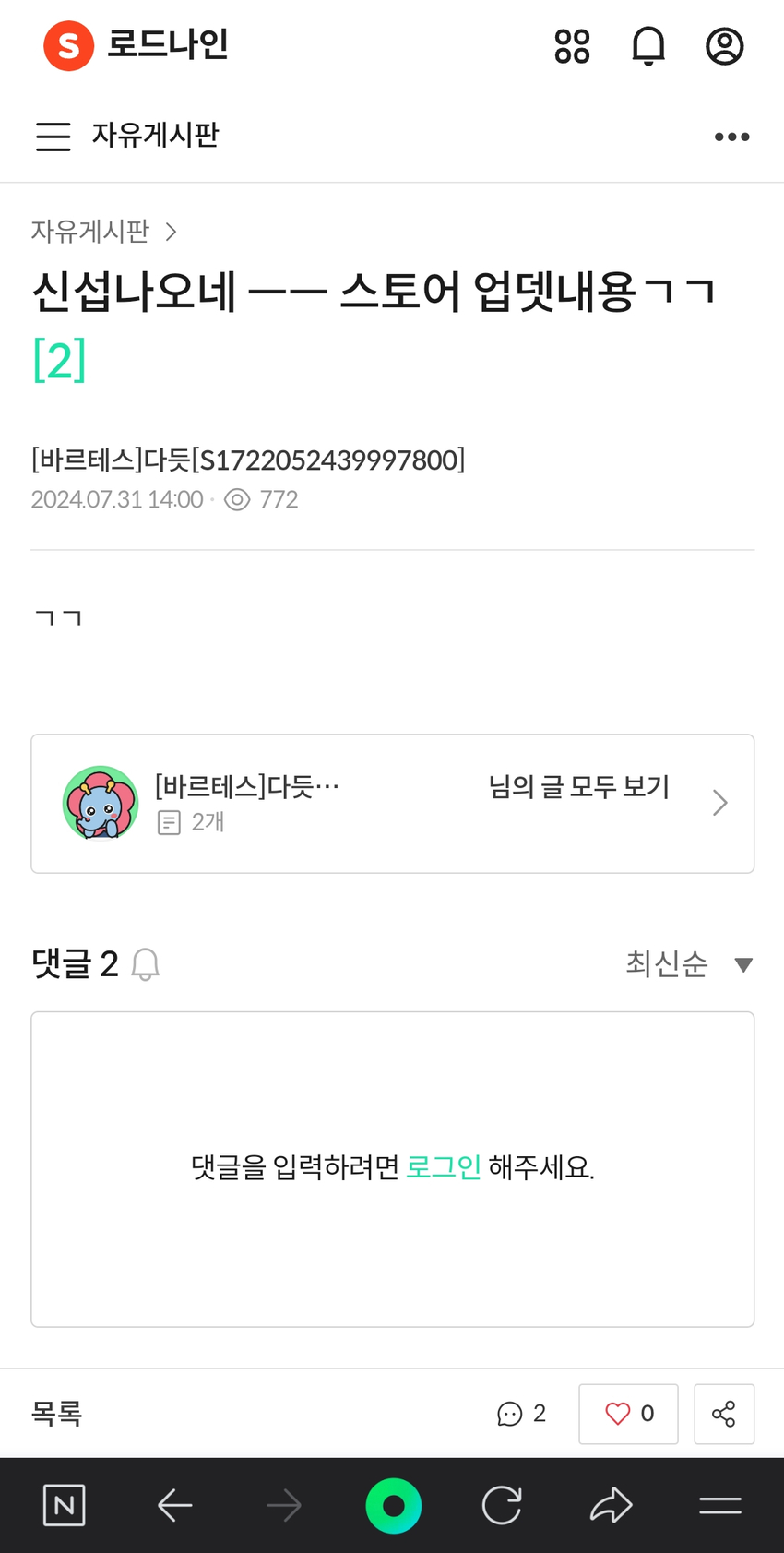
Task: Open notifications bell in top header
Action: (x=648, y=46)
